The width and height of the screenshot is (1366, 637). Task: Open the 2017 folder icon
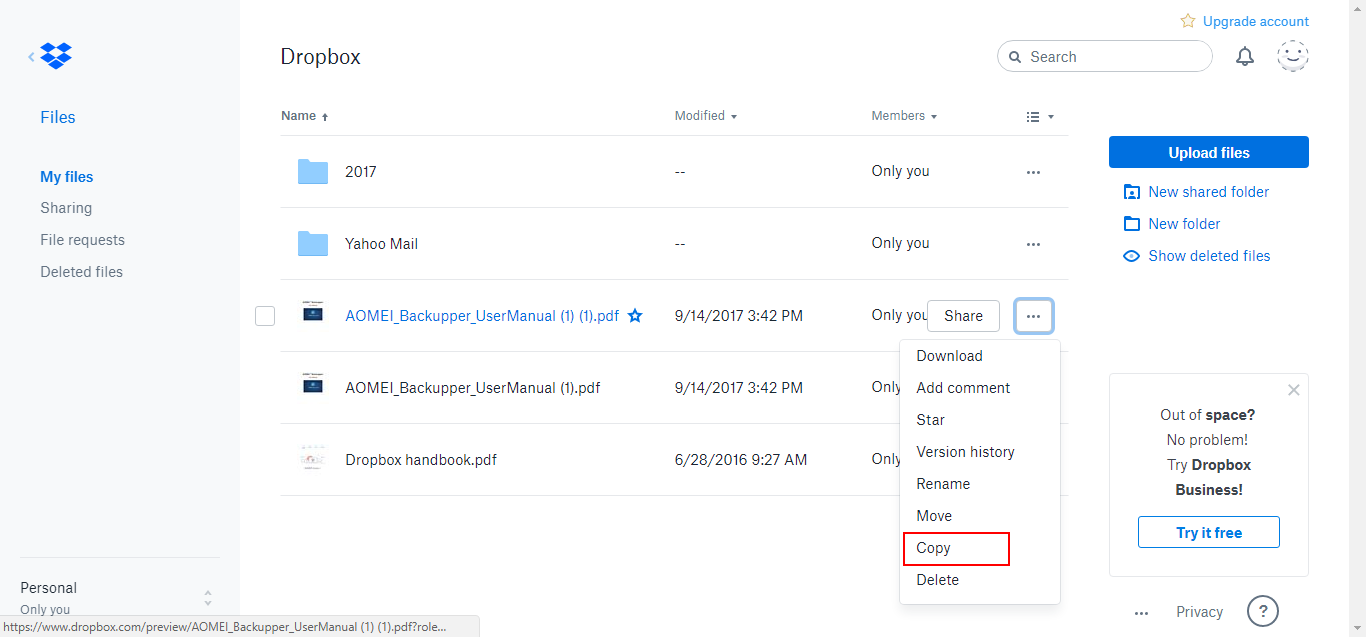coord(313,172)
